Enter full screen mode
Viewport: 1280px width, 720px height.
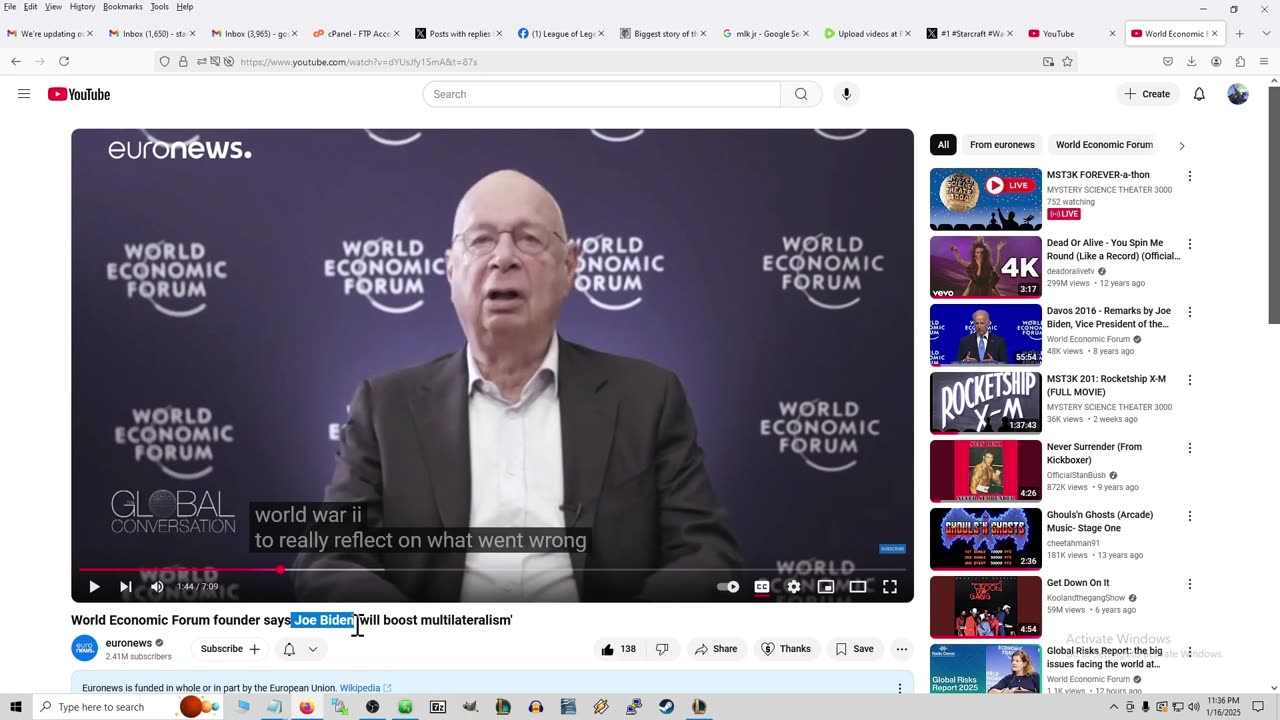pyautogui.click(x=890, y=587)
